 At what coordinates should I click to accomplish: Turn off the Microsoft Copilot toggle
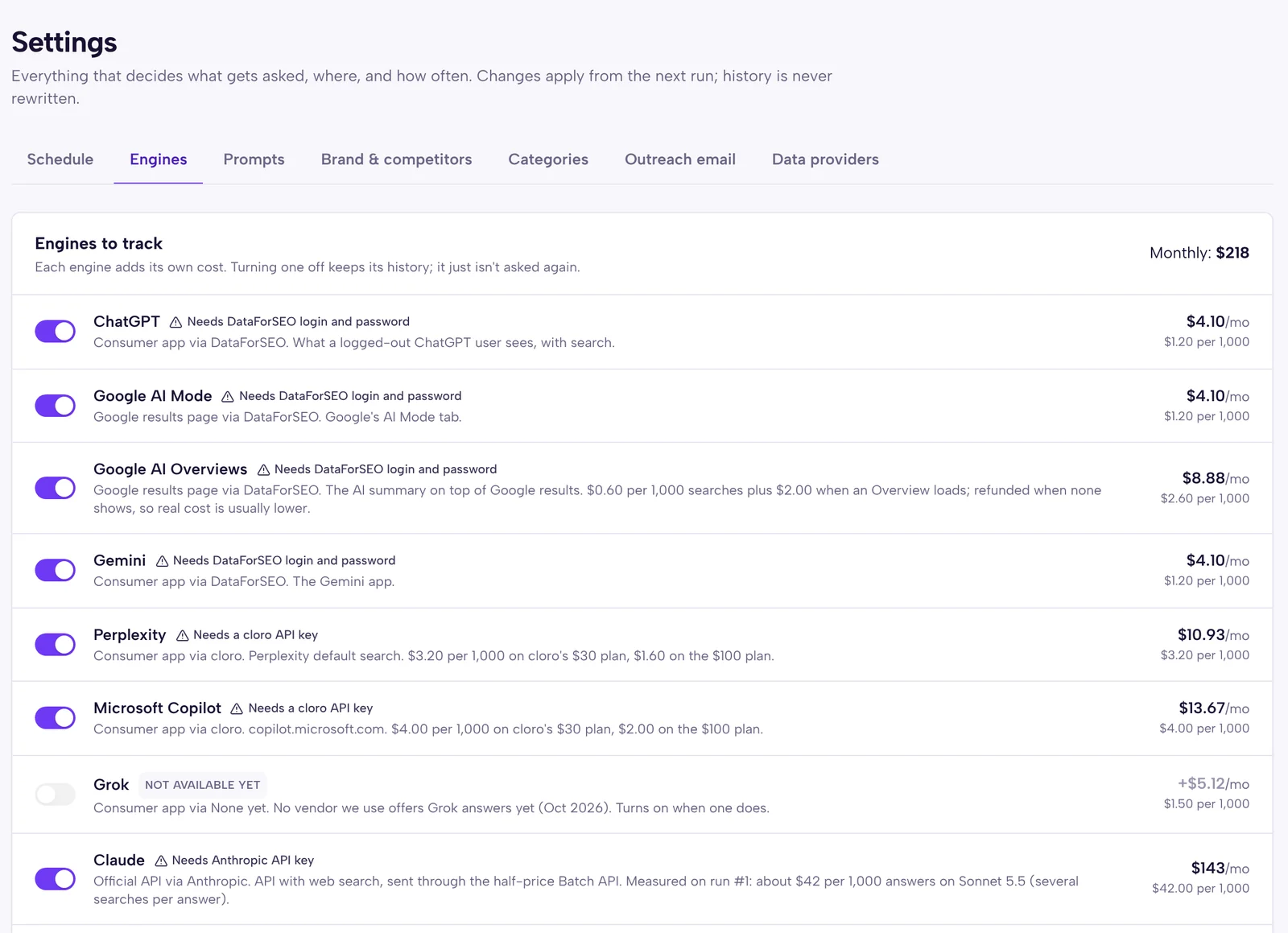pos(55,717)
